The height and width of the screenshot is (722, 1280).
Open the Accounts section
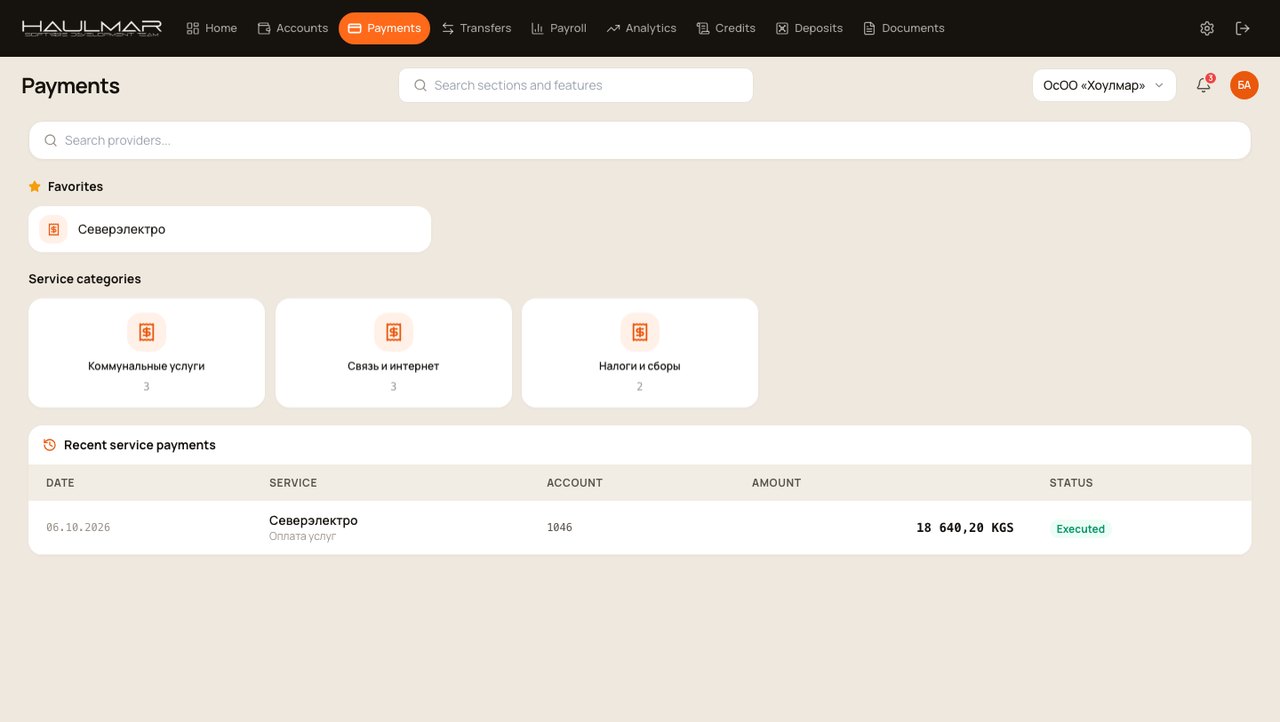[293, 28]
